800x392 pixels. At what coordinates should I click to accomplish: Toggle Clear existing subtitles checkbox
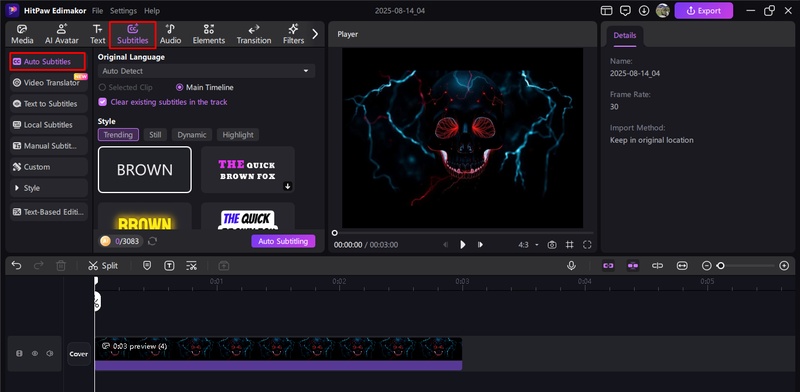click(x=103, y=102)
